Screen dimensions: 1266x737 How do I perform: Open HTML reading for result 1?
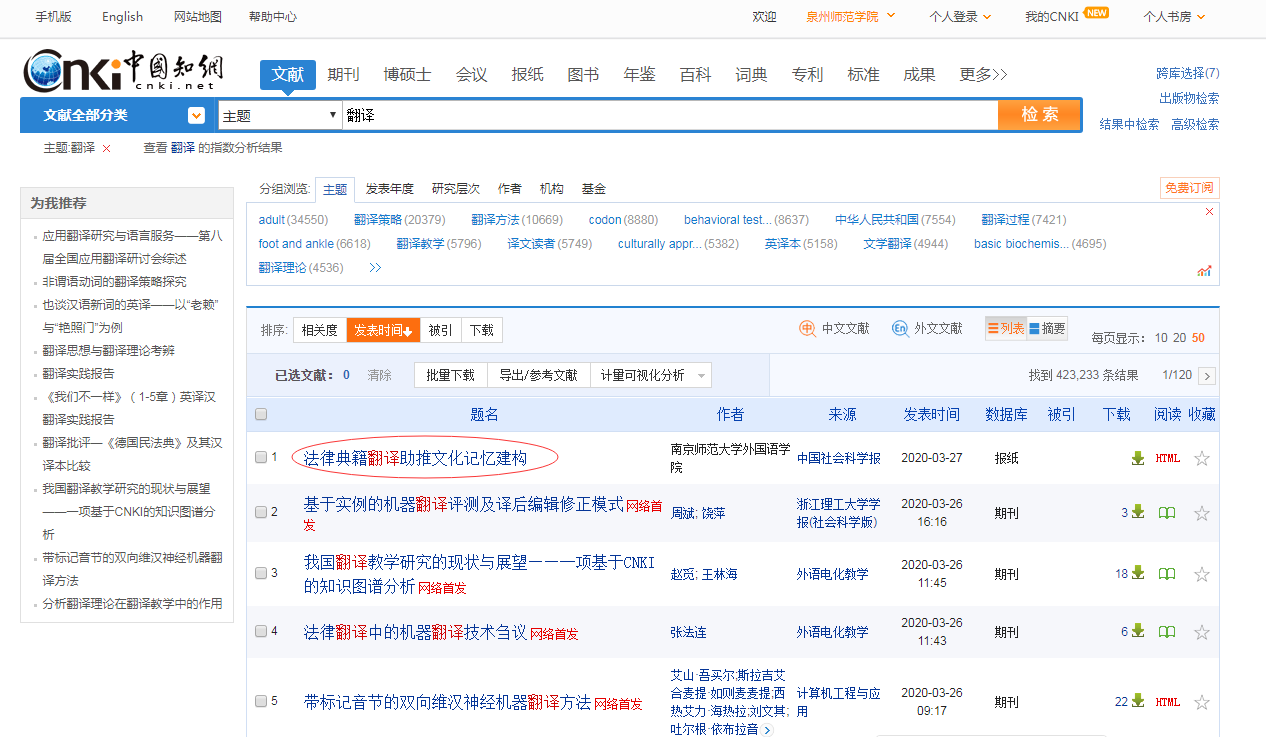point(1167,458)
